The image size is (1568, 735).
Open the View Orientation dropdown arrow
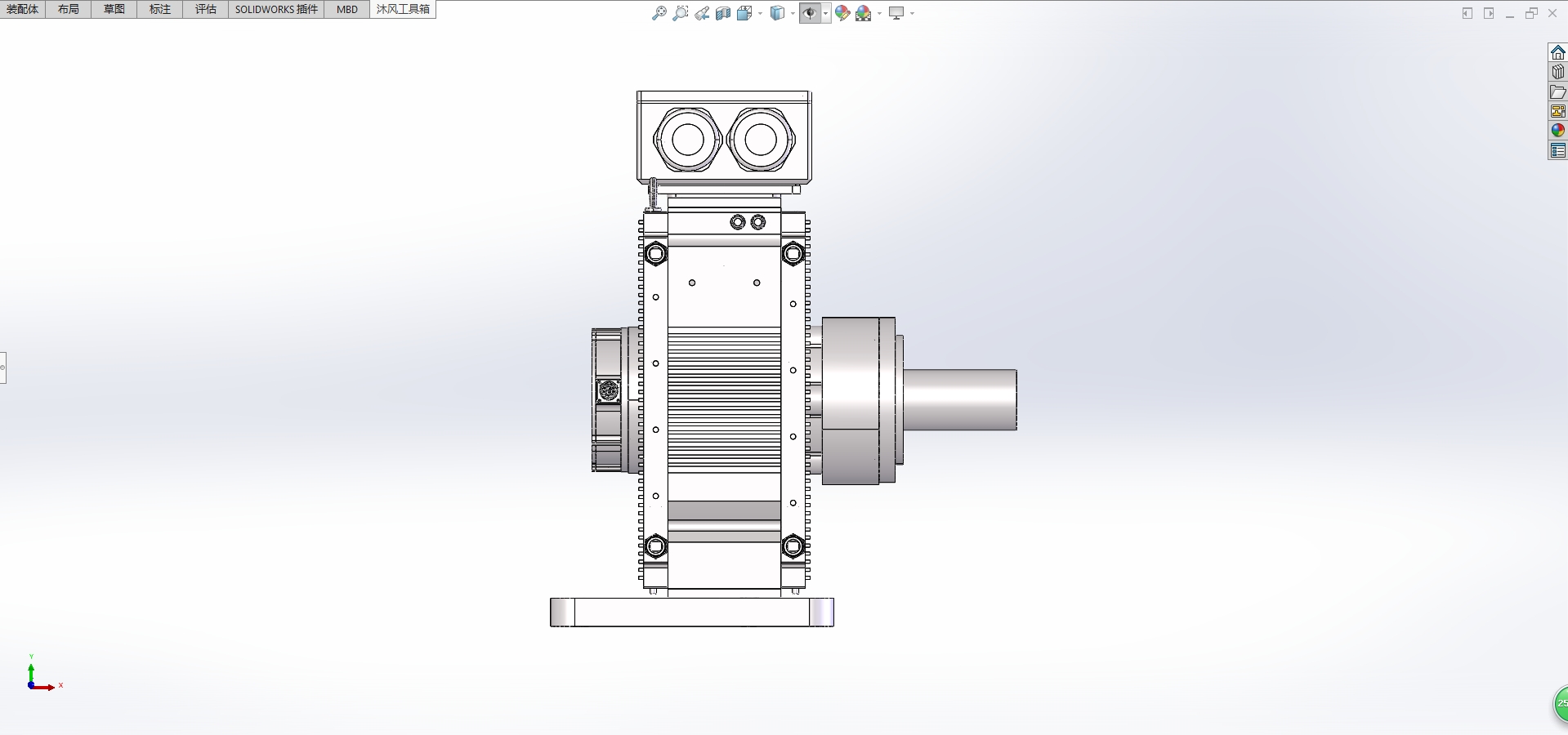pyautogui.click(x=760, y=13)
